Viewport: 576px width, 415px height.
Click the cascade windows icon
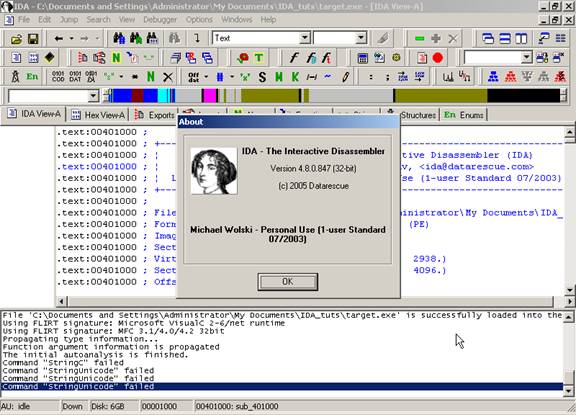(488, 39)
